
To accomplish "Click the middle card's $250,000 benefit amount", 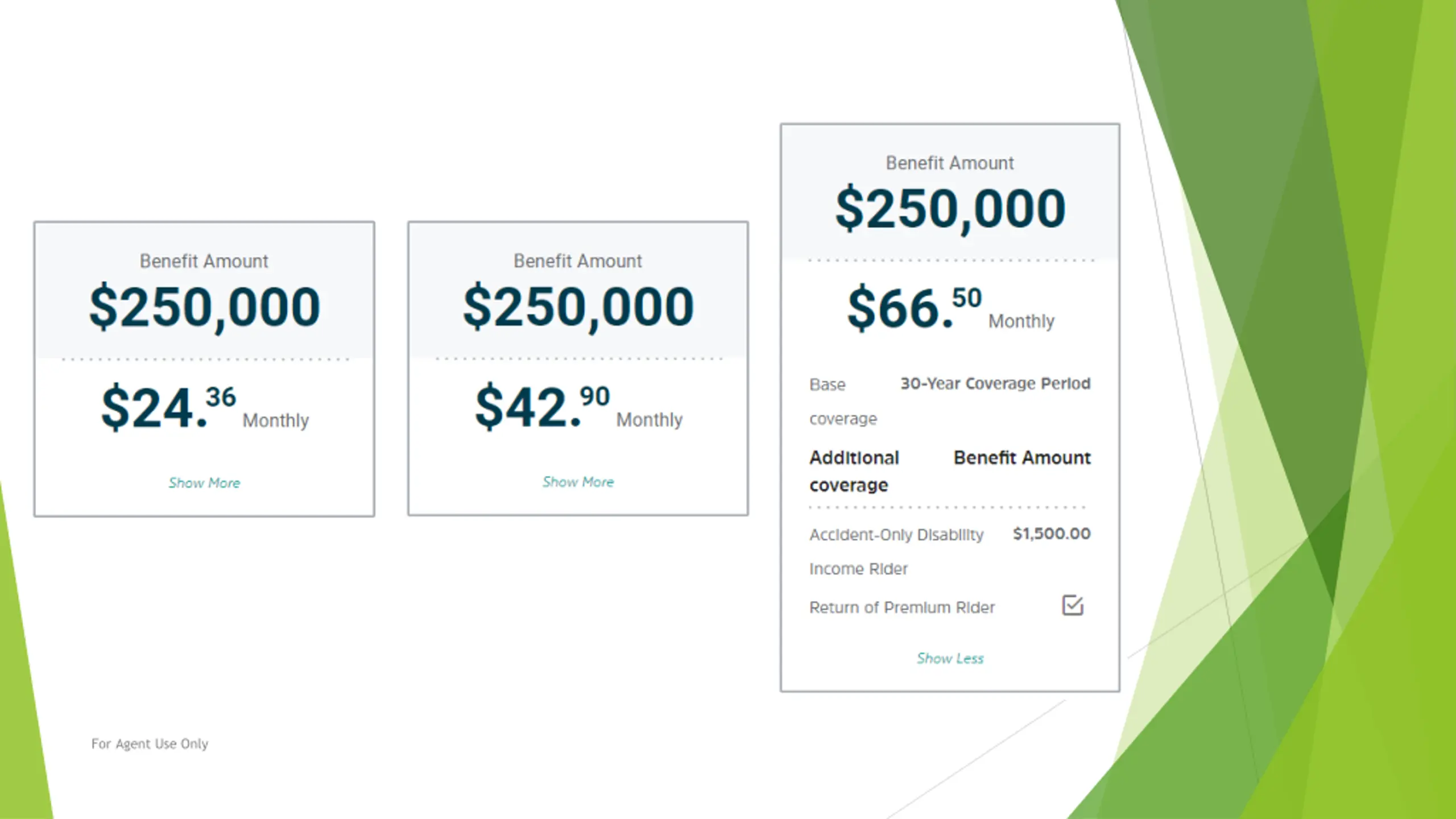I will (578, 307).
